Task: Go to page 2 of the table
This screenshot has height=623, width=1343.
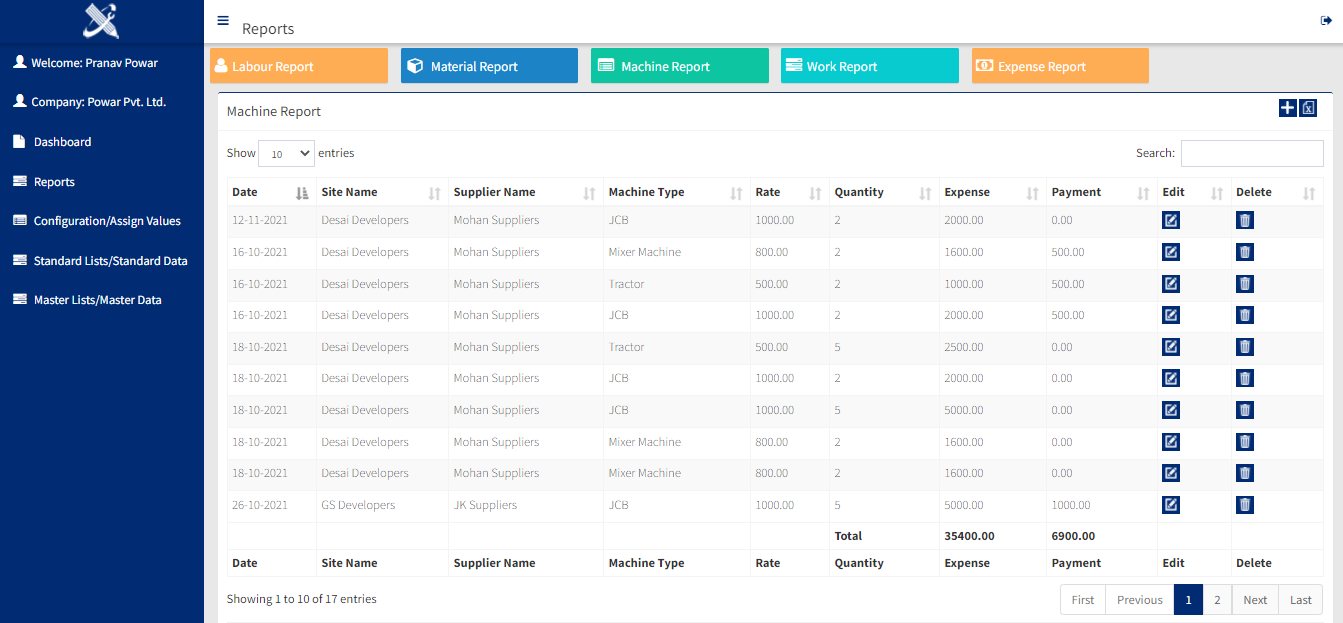Action: 1217,600
